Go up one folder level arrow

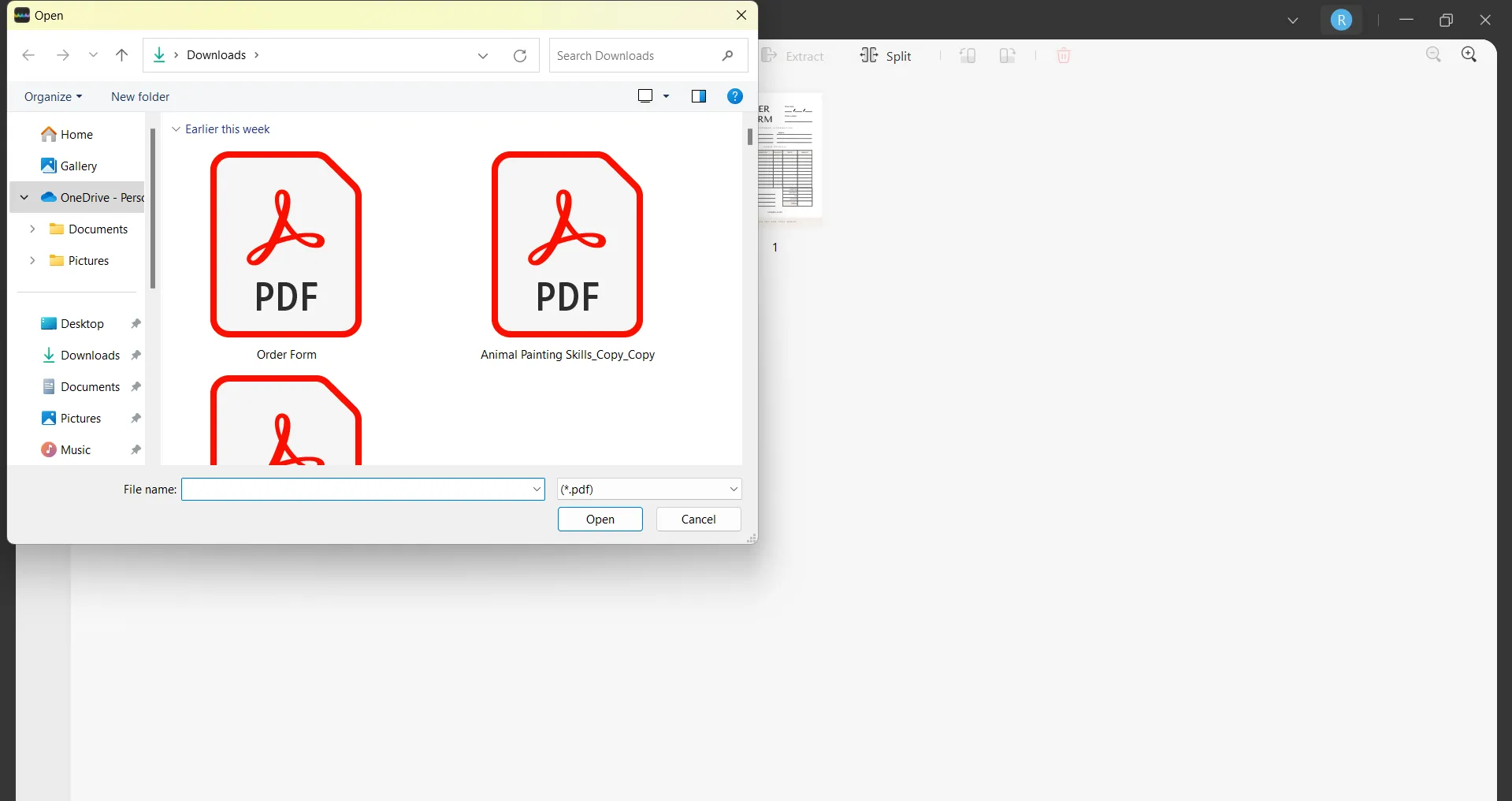pos(121,55)
